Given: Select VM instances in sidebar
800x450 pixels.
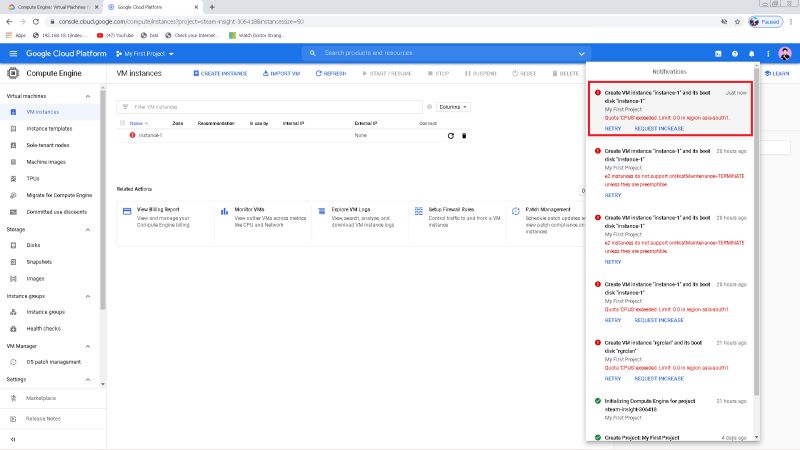Looking at the screenshot, I should click(x=43, y=112).
